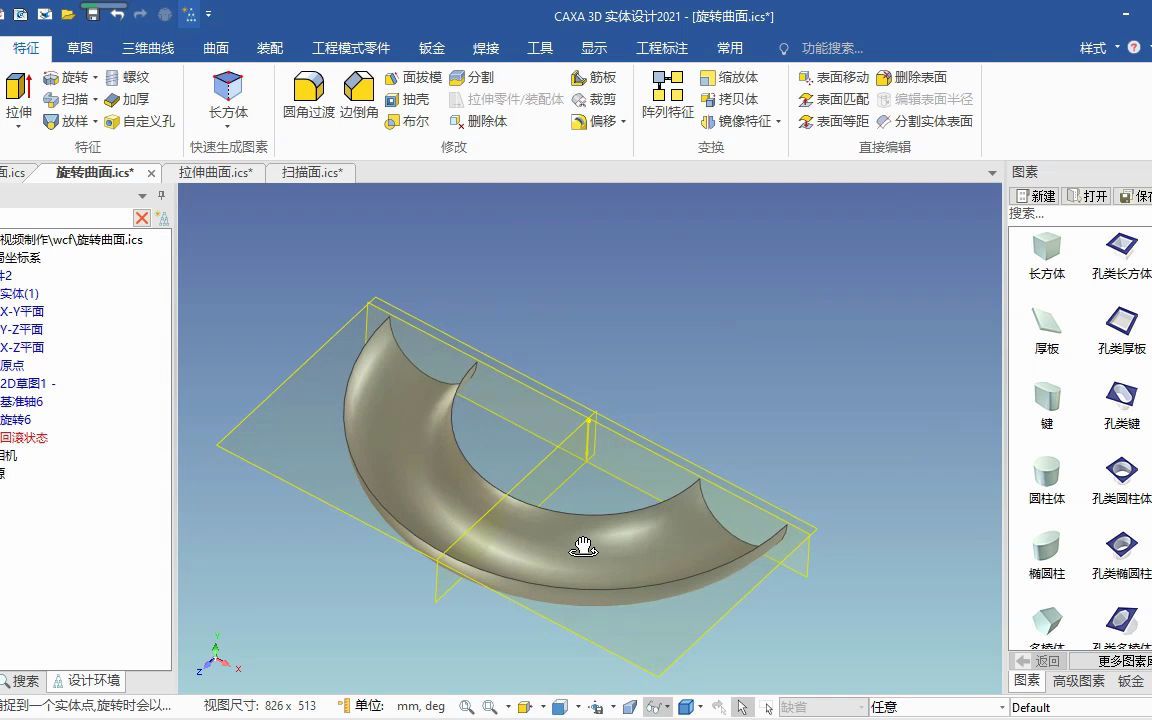Apply 边倒角 chamfer
Viewport: 1152px width, 720px height.
[359, 96]
